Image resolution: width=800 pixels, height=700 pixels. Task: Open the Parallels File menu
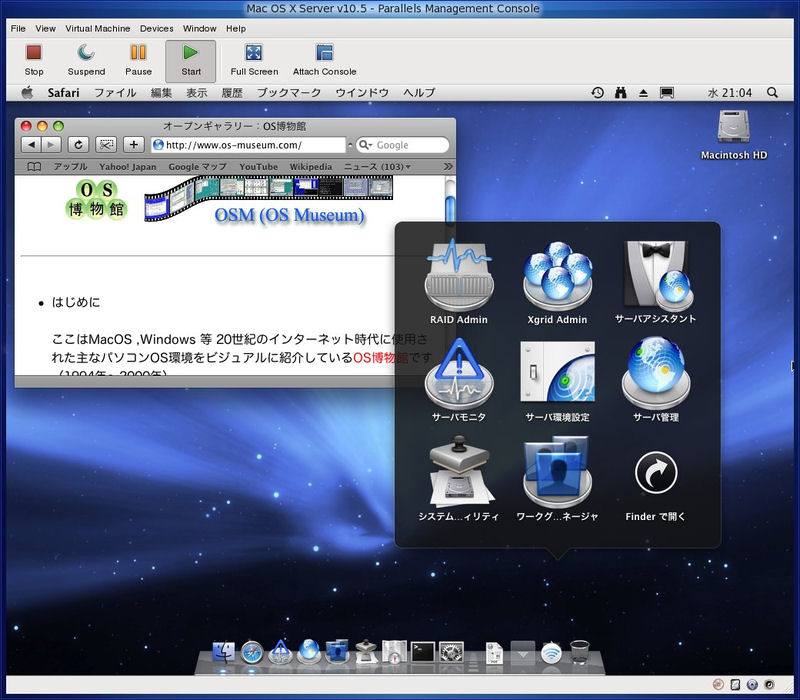tap(18, 29)
